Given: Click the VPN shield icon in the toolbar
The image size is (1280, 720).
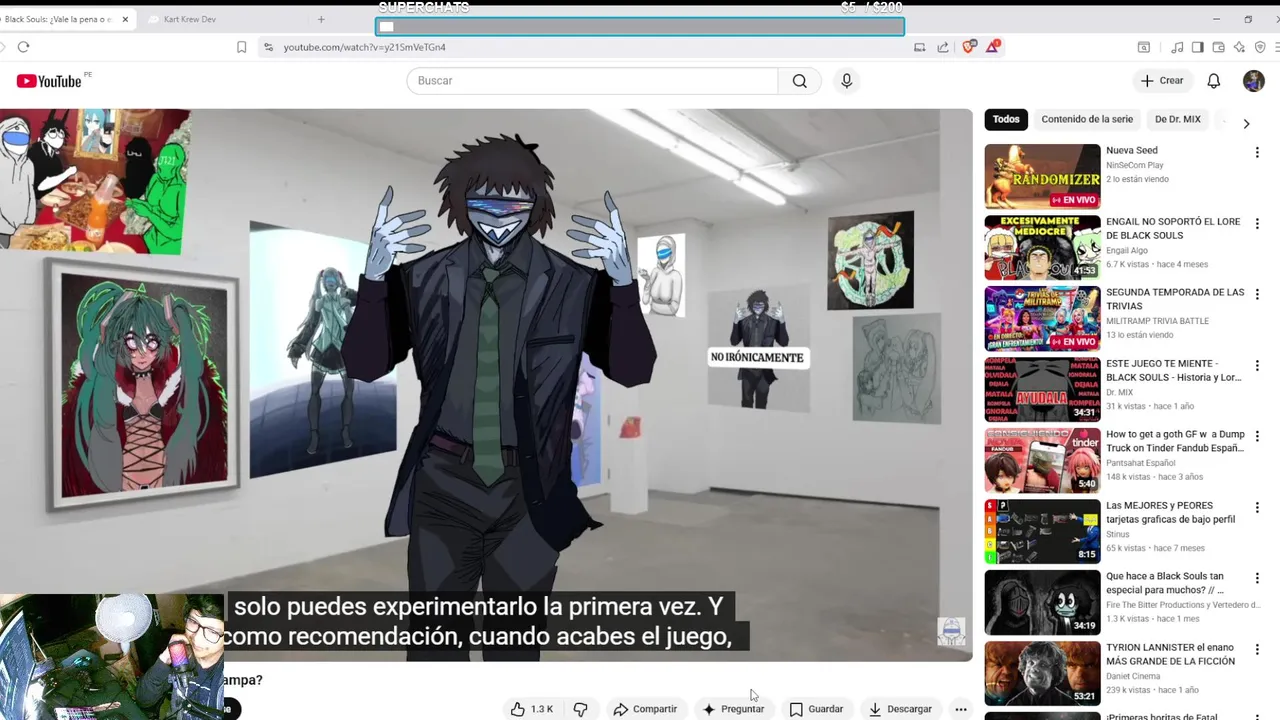Looking at the screenshot, I should (1260, 47).
